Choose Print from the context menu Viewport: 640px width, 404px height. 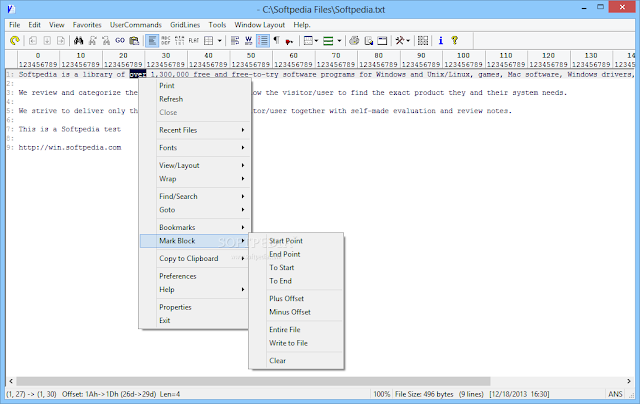[194, 86]
